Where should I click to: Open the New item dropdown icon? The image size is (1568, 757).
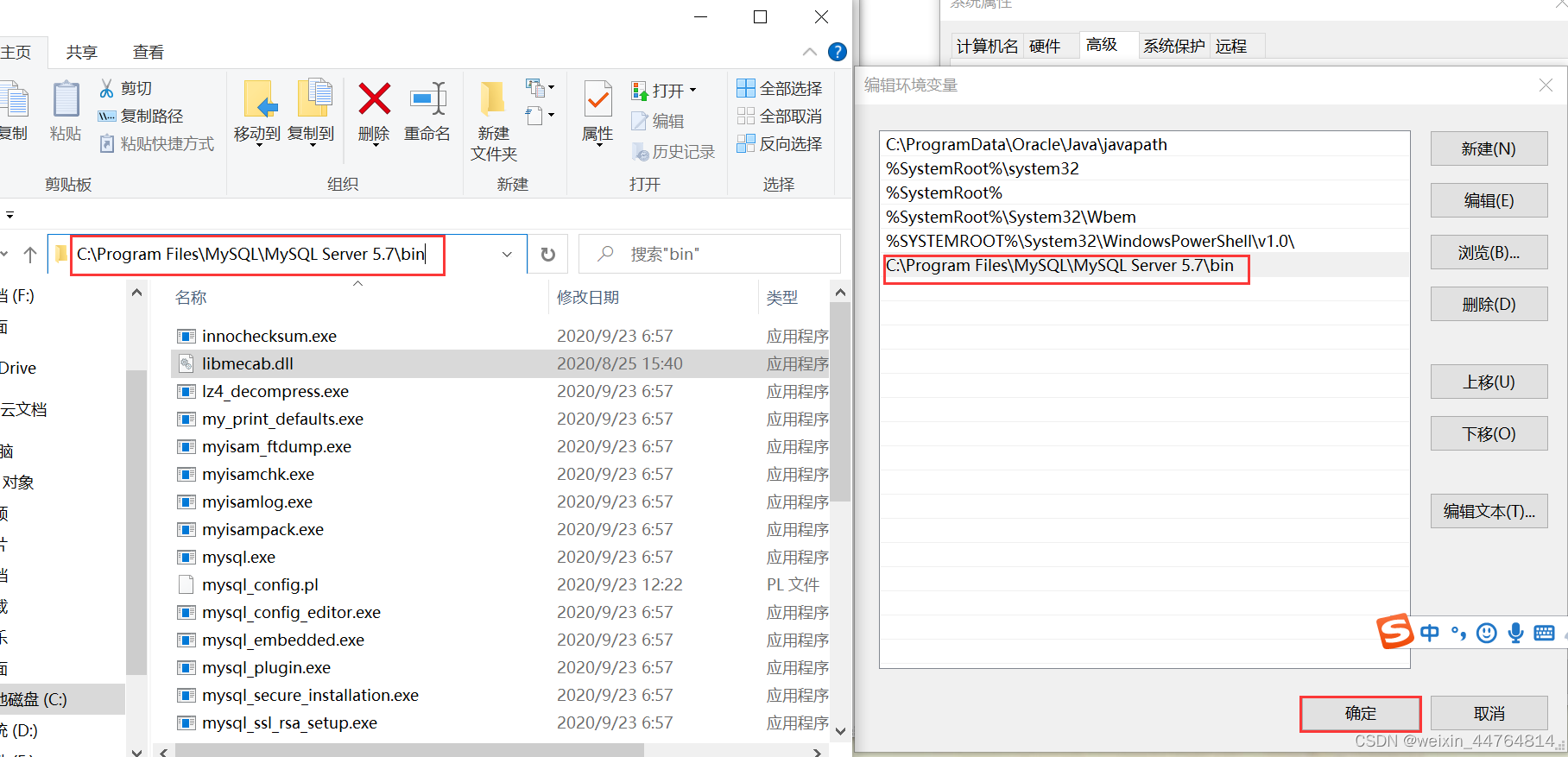[540, 87]
